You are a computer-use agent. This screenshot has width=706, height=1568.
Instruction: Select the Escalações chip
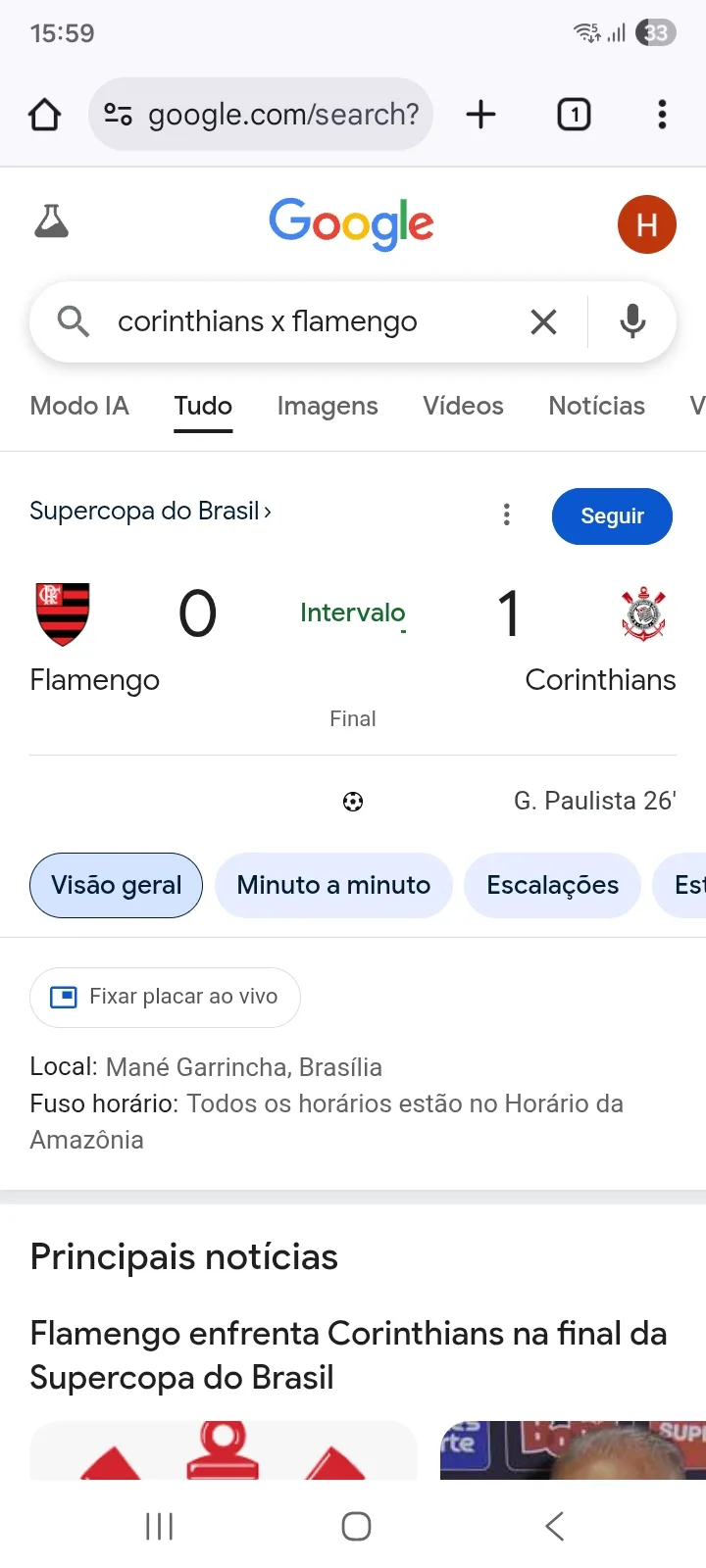point(552,885)
